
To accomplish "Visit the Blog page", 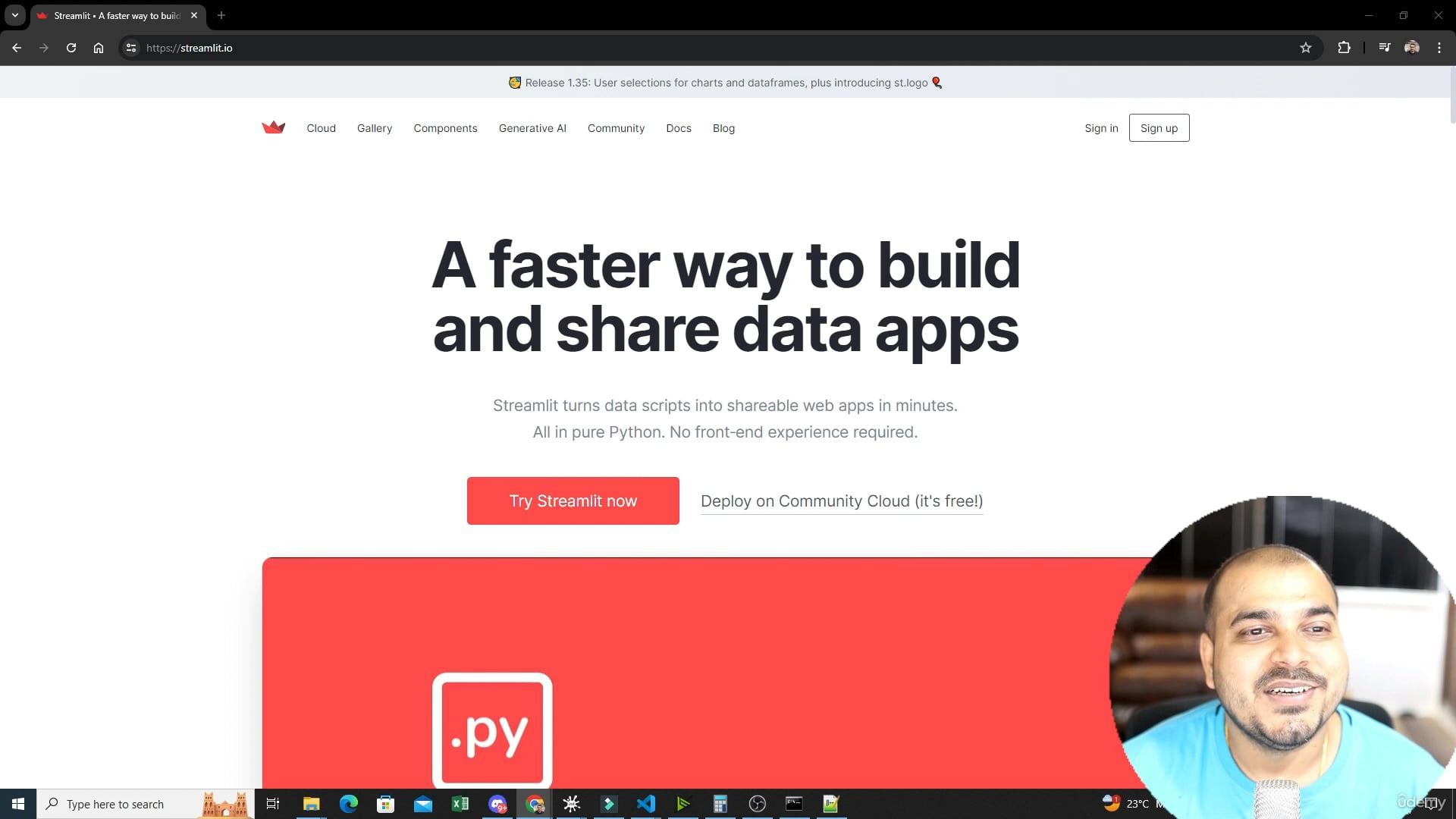I will [723, 128].
